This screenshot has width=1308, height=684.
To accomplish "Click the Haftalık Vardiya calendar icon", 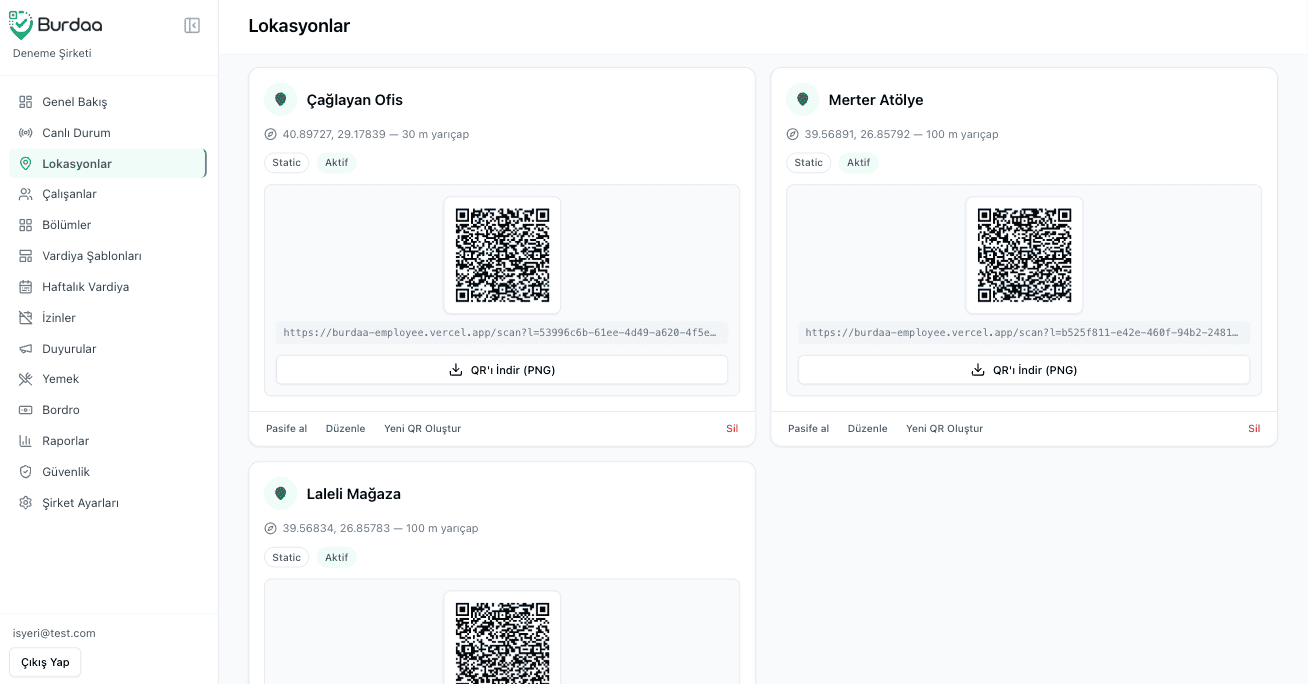I will pyautogui.click(x=26, y=287).
